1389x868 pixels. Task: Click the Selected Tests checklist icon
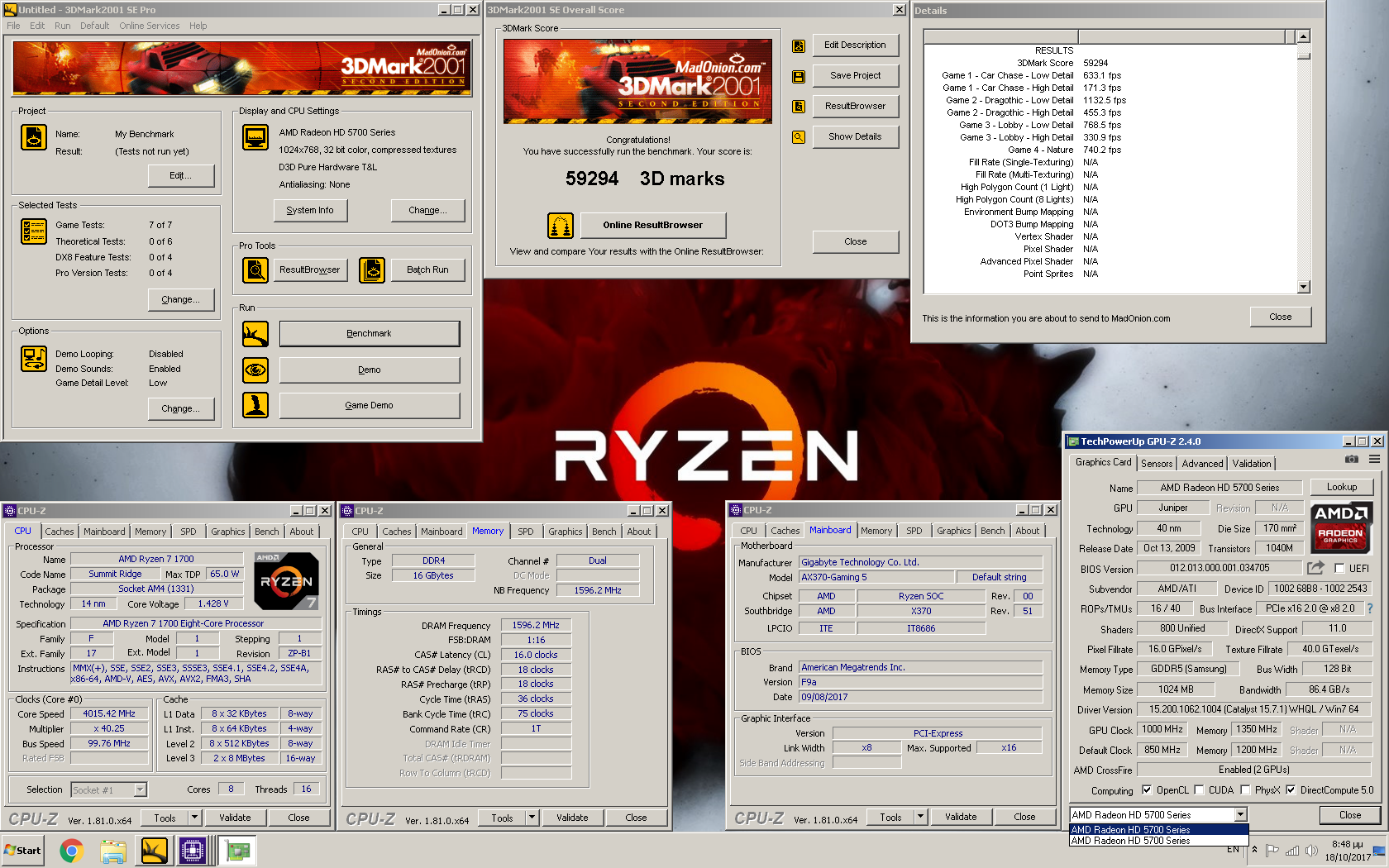pos(34,231)
